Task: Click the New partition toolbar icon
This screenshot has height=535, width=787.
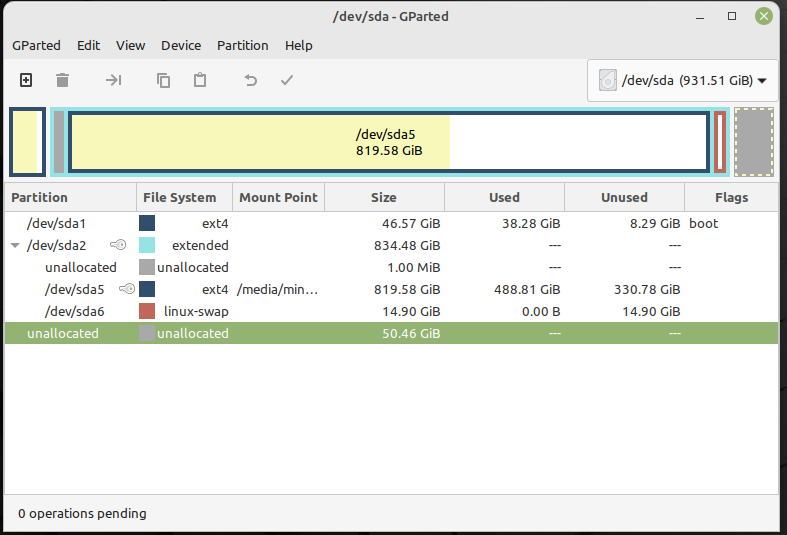Action: (x=26, y=80)
